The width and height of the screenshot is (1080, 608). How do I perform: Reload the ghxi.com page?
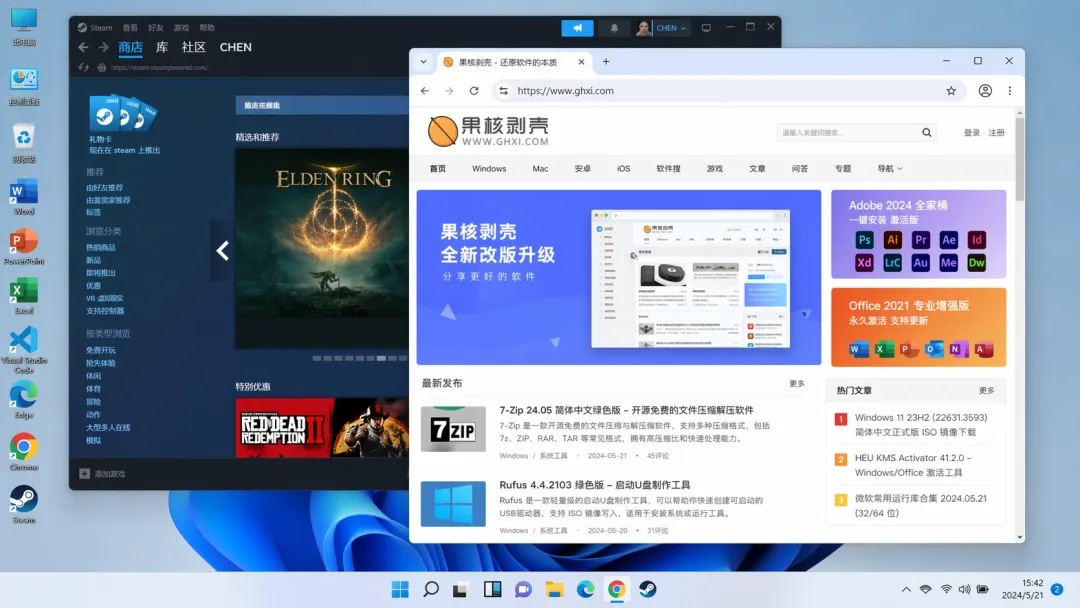474,91
